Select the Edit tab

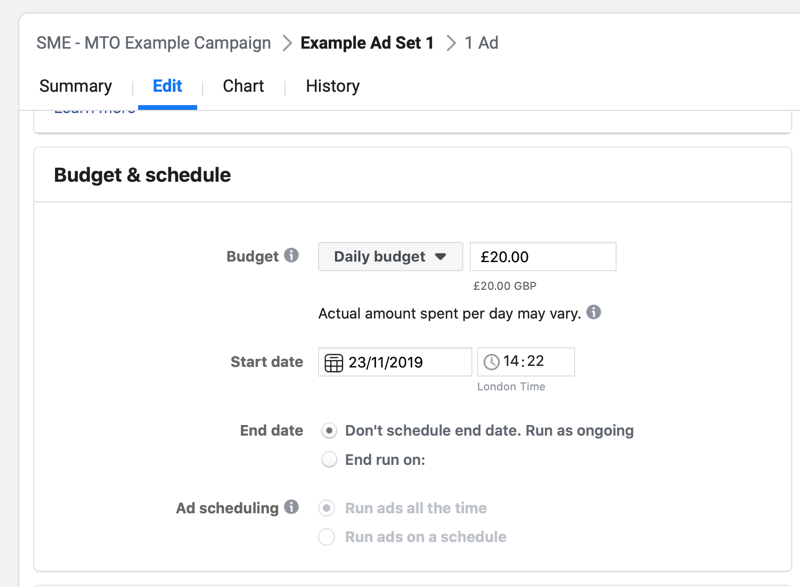click(x=167, y=86)
